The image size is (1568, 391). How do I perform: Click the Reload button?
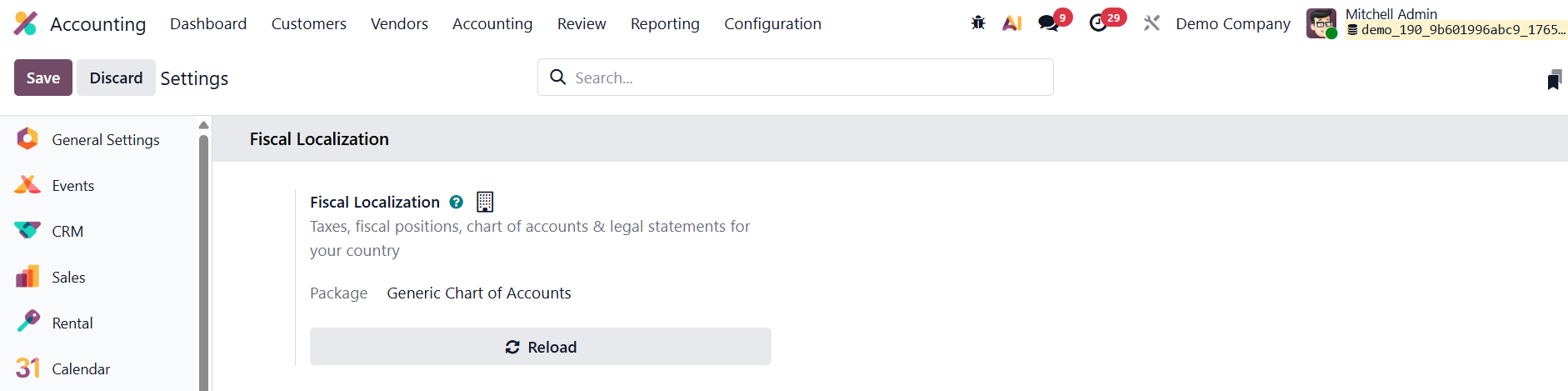[540, 347]
